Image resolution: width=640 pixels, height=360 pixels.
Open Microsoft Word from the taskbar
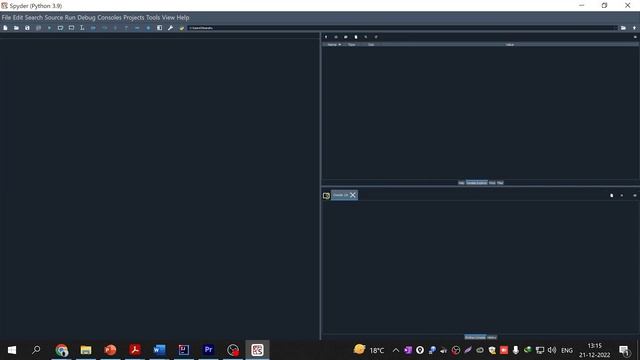point(159,350)
